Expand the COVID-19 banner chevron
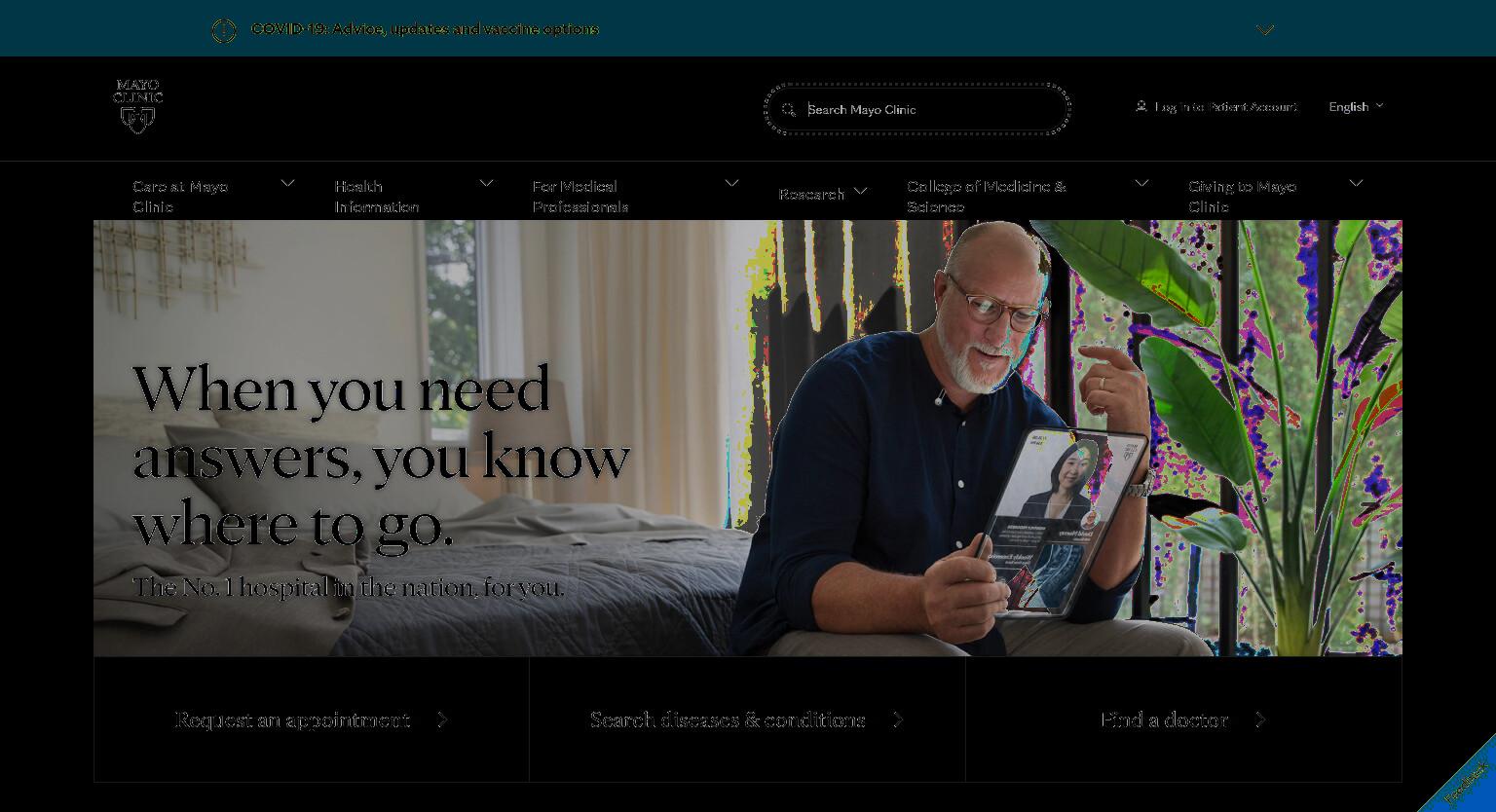Viewport: 1496px width, 812px height. (1265, 30)
